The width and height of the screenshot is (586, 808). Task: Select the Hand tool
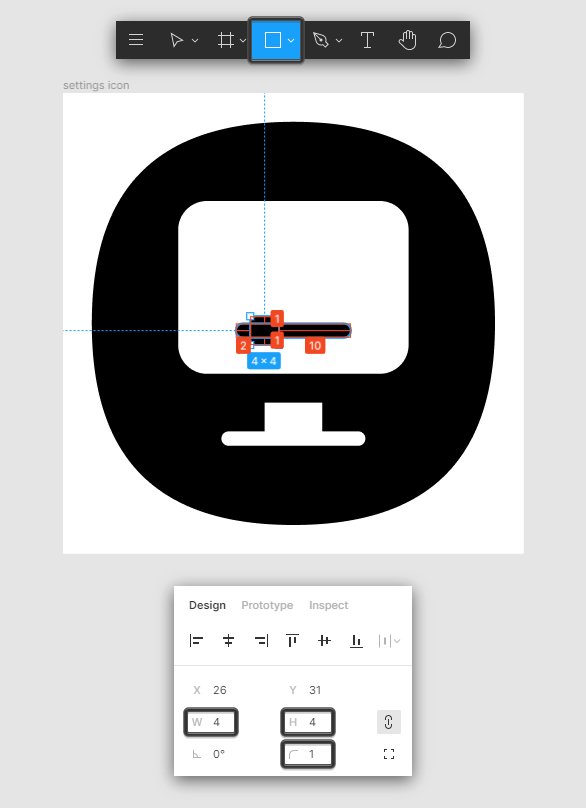[407, 40]
